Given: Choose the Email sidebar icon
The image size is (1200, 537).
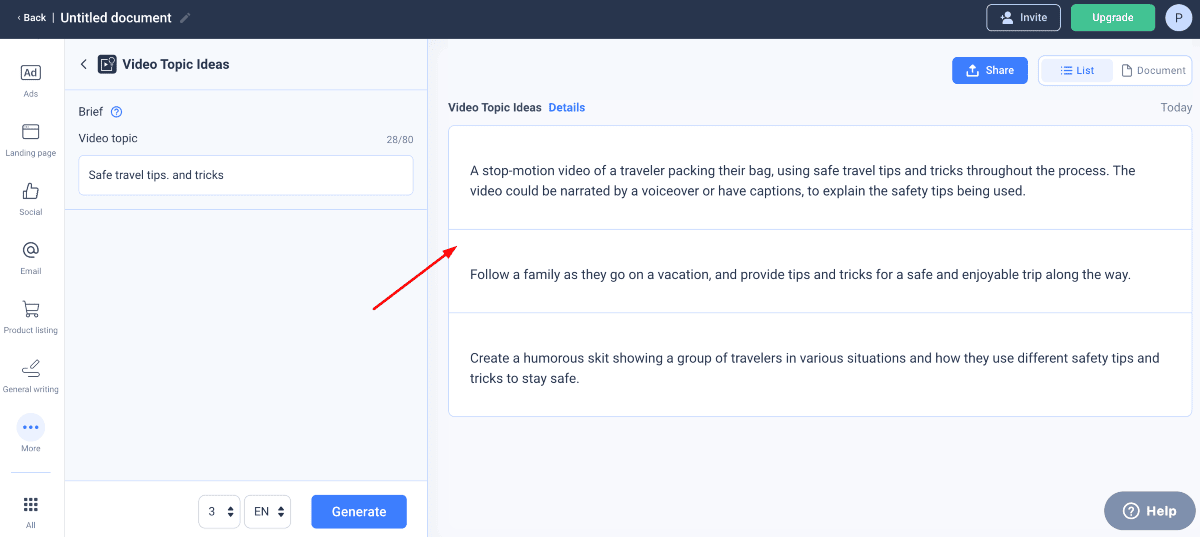Looking at the screenshot, I should click(31, 250).
